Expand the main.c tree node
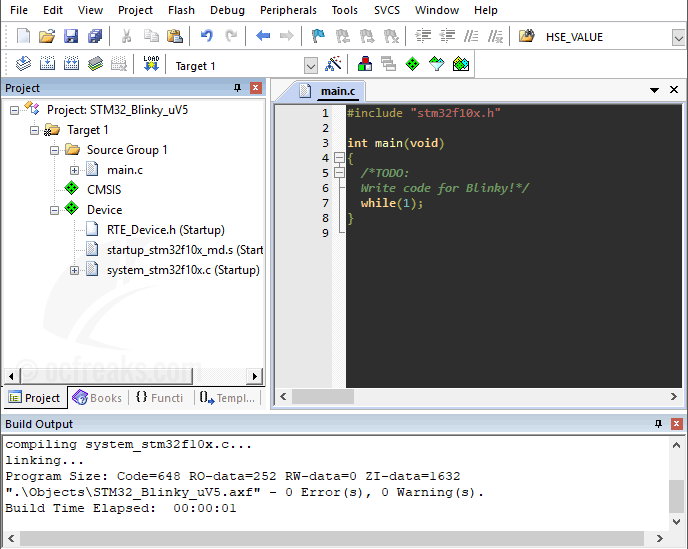The image size is (688, 549). [75, 170]
